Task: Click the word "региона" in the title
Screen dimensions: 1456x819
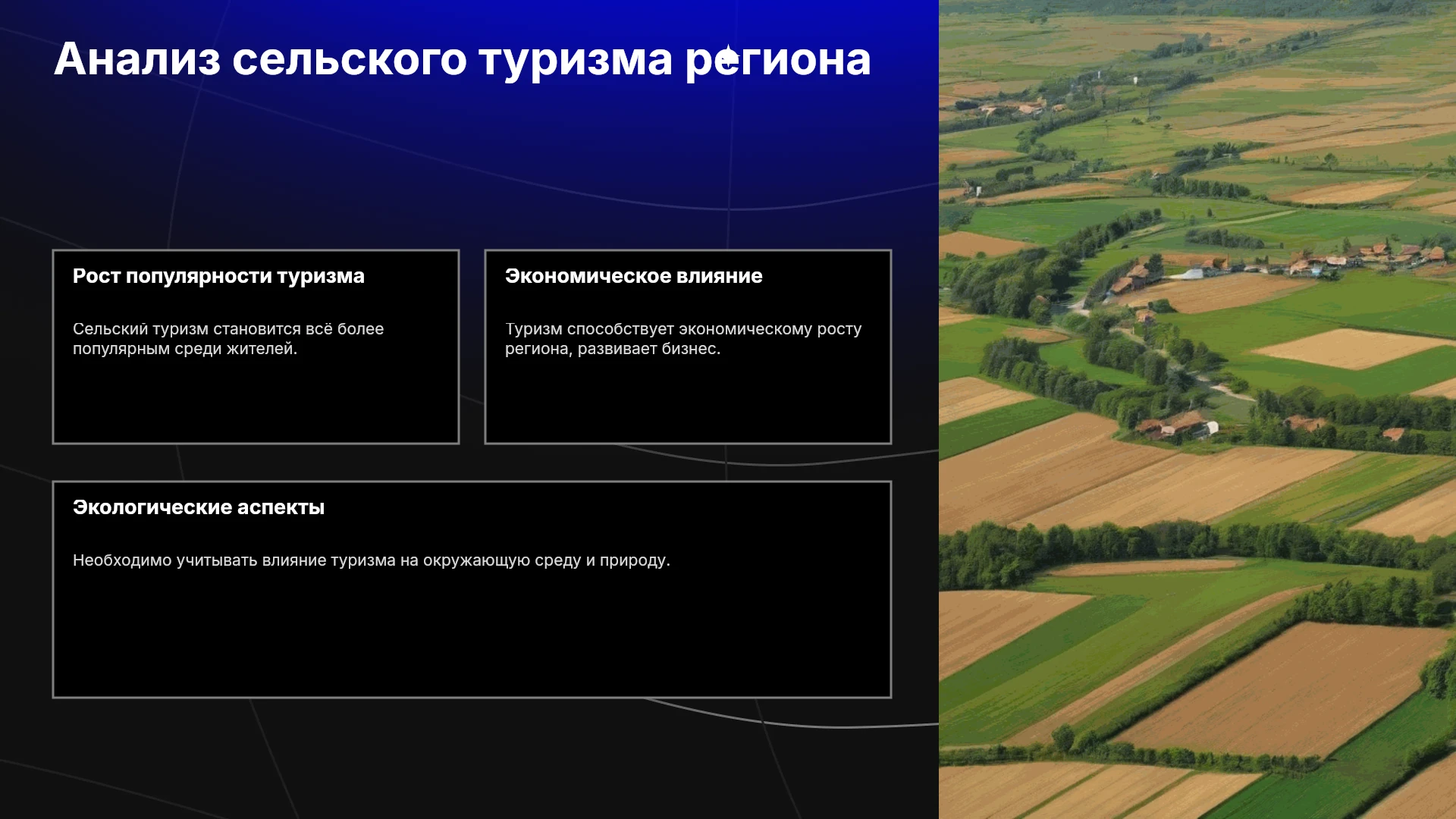Action: pos(778,61)
